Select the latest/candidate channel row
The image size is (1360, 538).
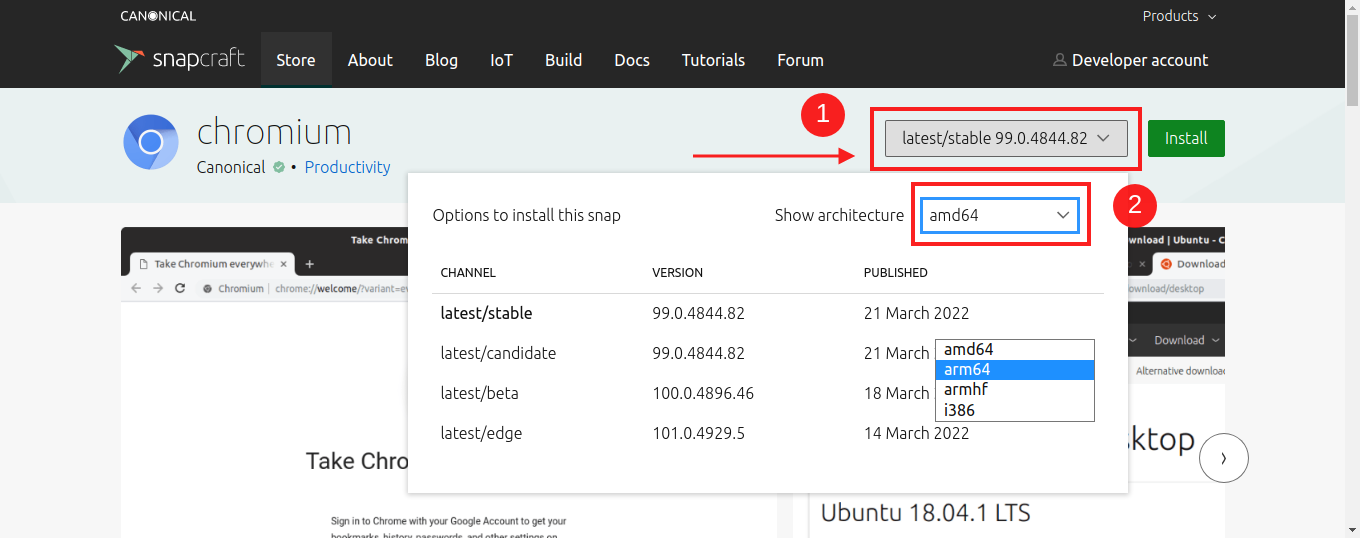[768, 353]
